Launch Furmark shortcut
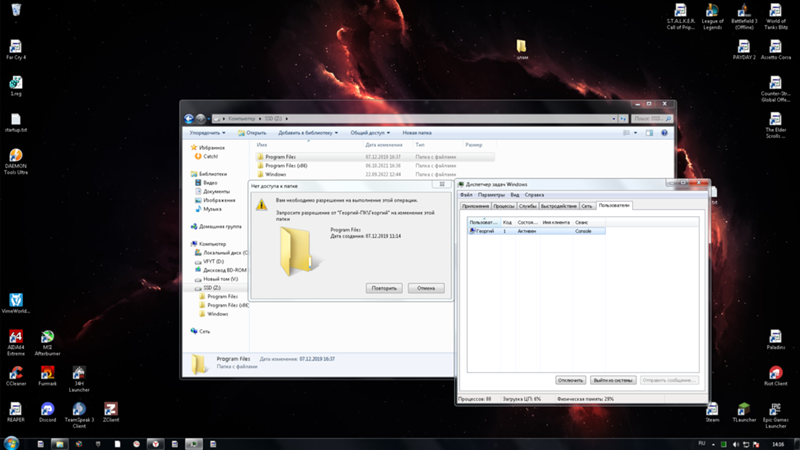800x450 pixels. point(47,376)
